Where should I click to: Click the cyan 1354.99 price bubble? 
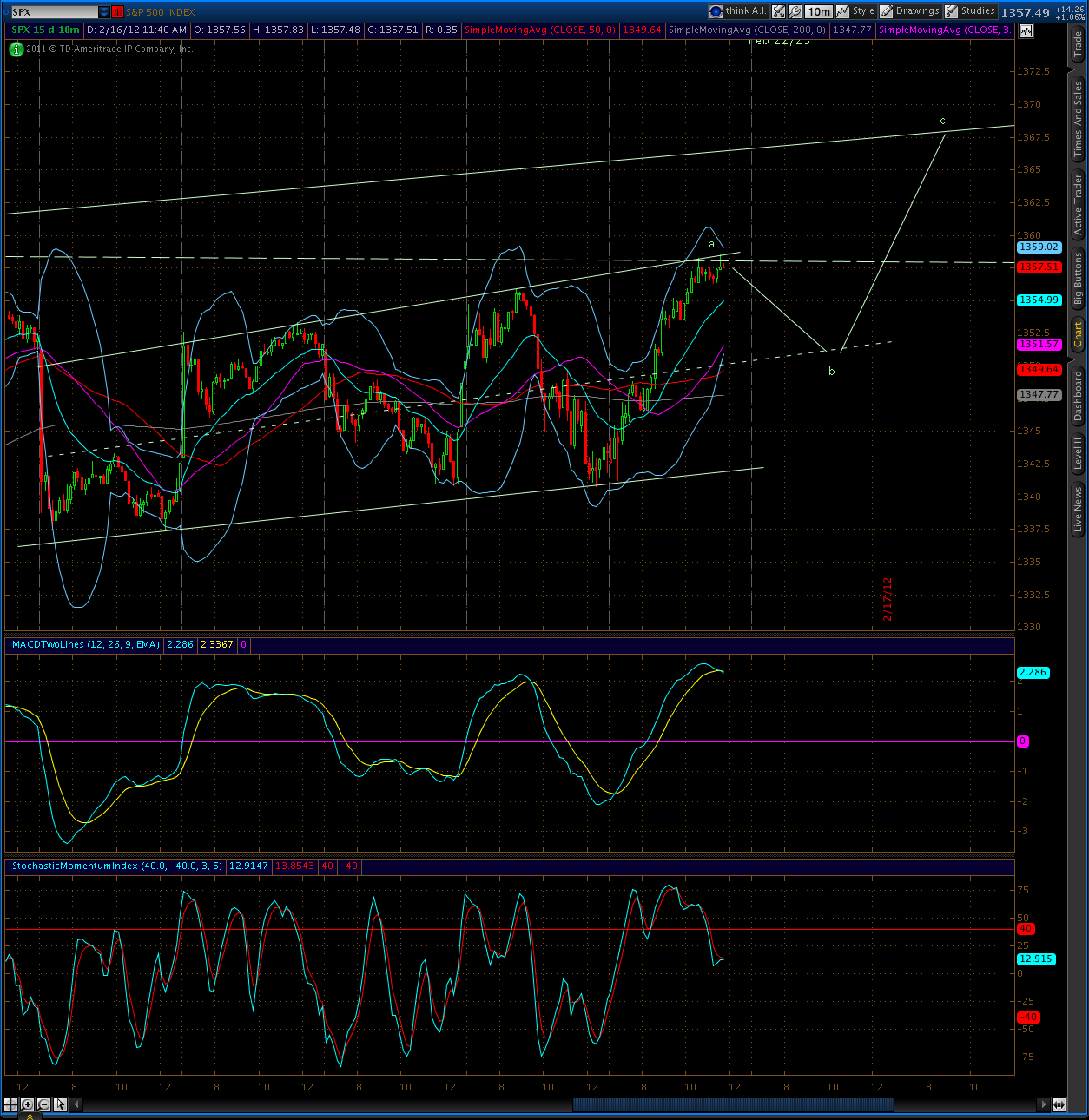coord(1039,300)
